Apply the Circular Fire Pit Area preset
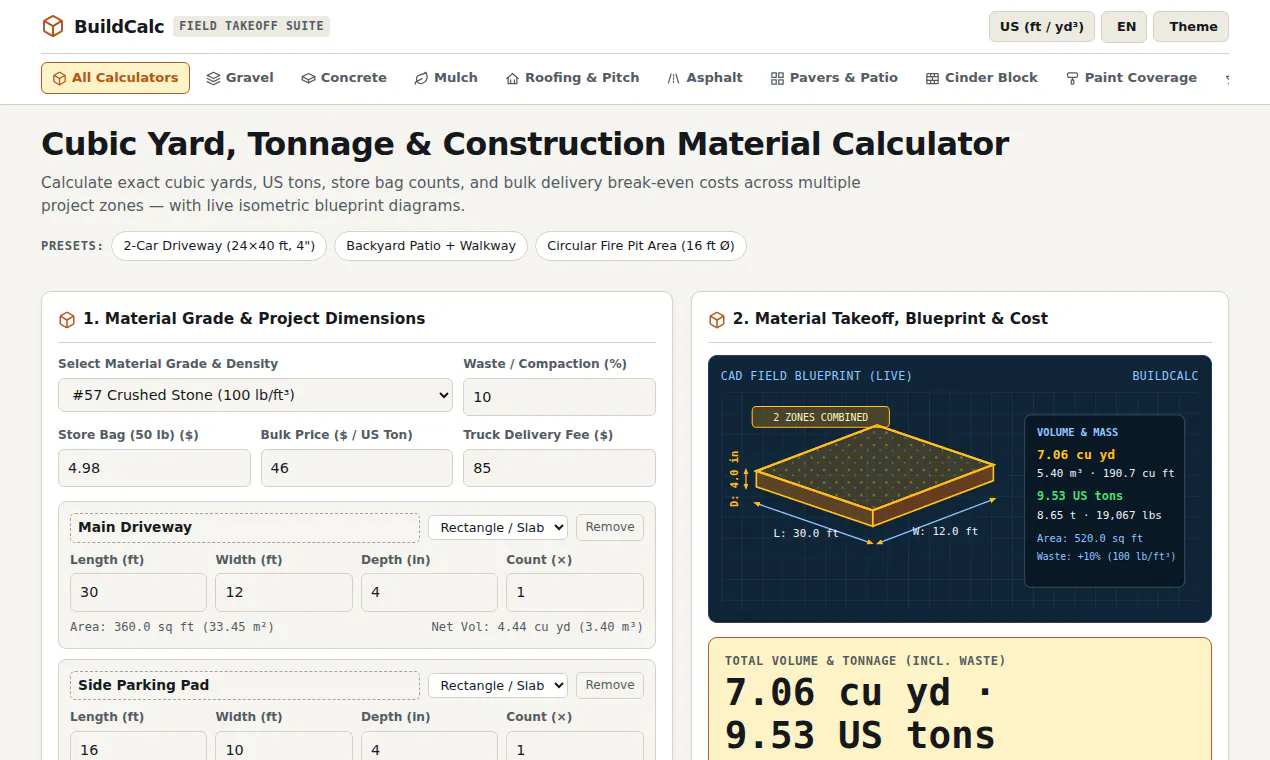 point(641,246)
